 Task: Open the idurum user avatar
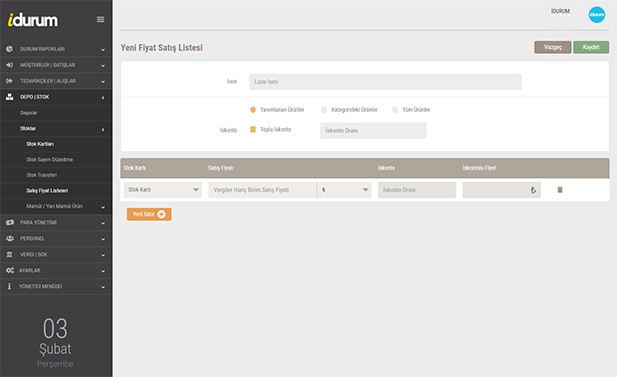597,15
